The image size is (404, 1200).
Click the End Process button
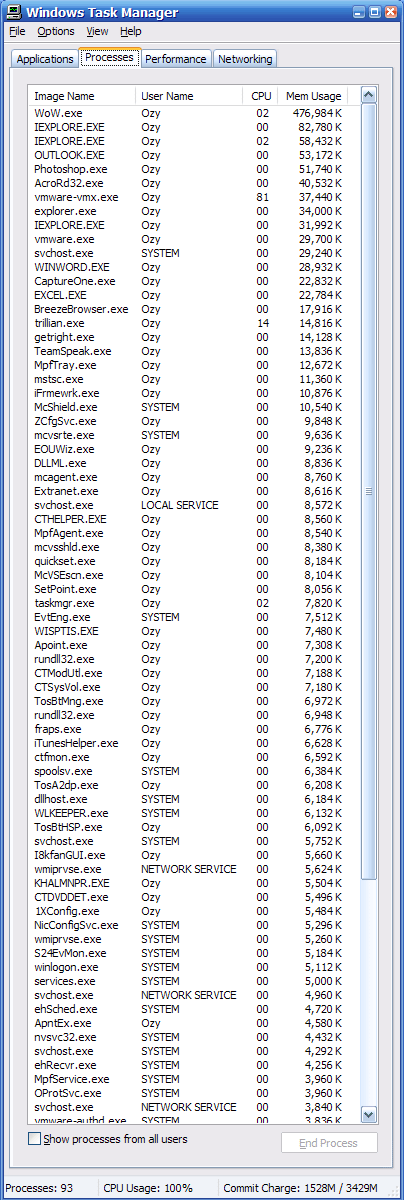(330, 1143)
